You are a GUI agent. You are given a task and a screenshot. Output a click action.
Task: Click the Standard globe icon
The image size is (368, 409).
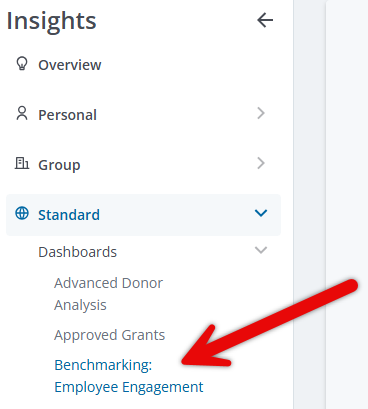(x=22, y=213)
